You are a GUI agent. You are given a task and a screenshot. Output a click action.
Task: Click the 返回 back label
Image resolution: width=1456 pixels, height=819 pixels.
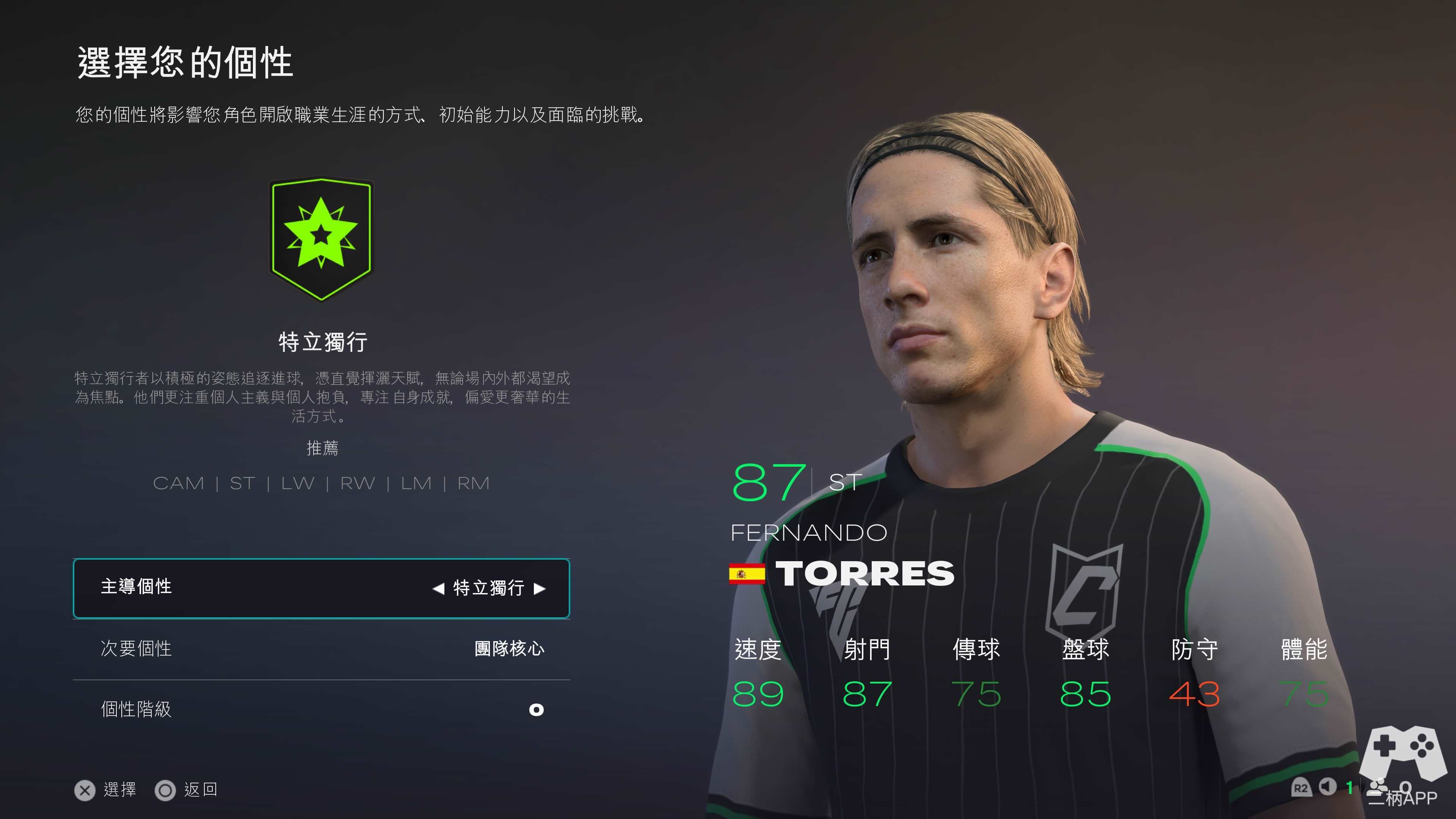point(201,789)
